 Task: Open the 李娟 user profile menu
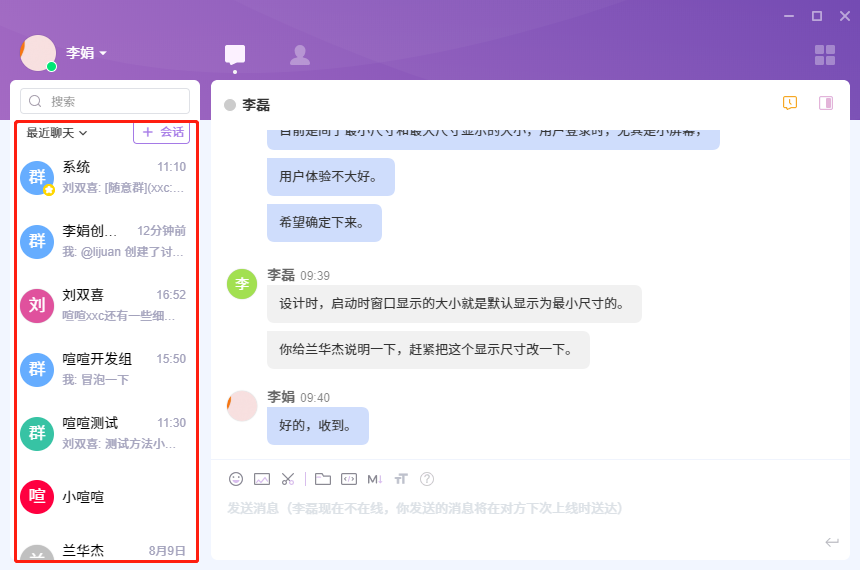click(x=86, y=53)
